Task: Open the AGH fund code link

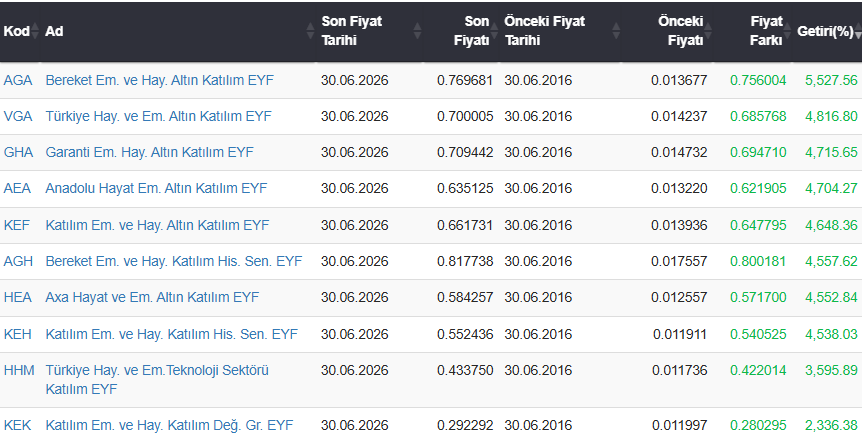Action: click(x=18, y=261)
